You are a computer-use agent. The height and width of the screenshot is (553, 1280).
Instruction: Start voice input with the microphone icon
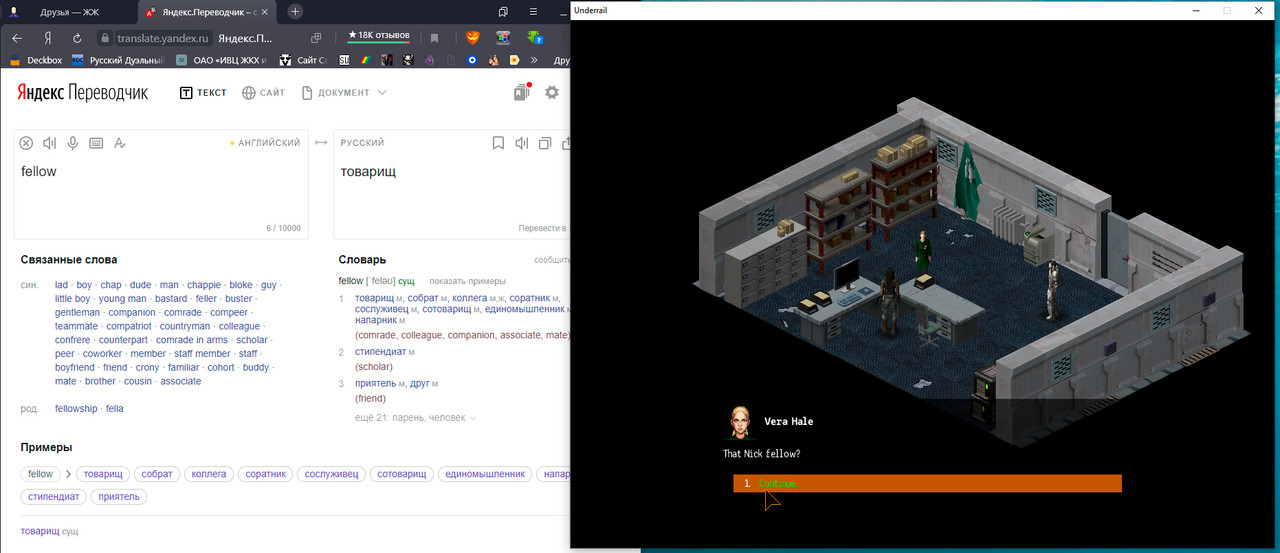[73, 143]
